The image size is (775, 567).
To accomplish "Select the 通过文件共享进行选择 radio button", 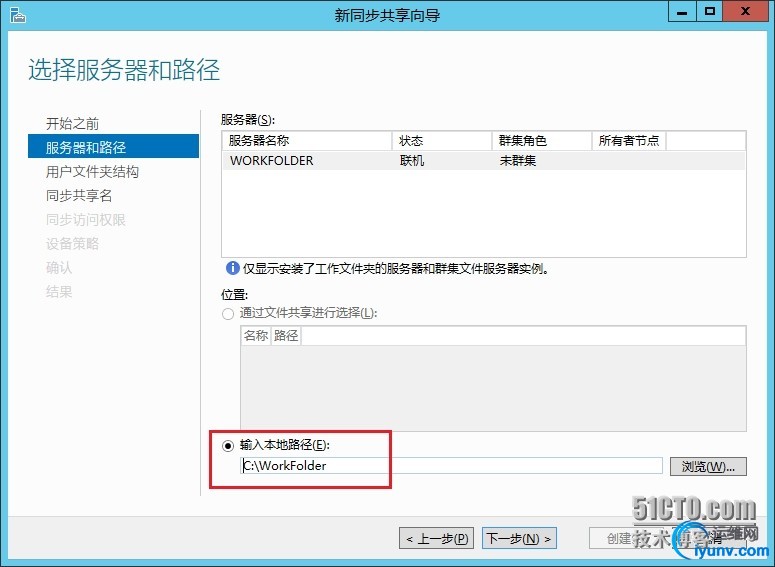I will (x=228, y=314).
